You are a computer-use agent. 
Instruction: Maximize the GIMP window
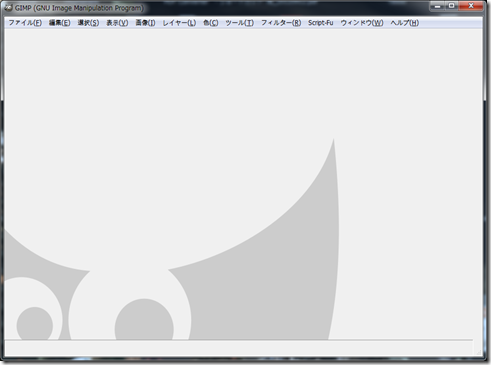452,6
